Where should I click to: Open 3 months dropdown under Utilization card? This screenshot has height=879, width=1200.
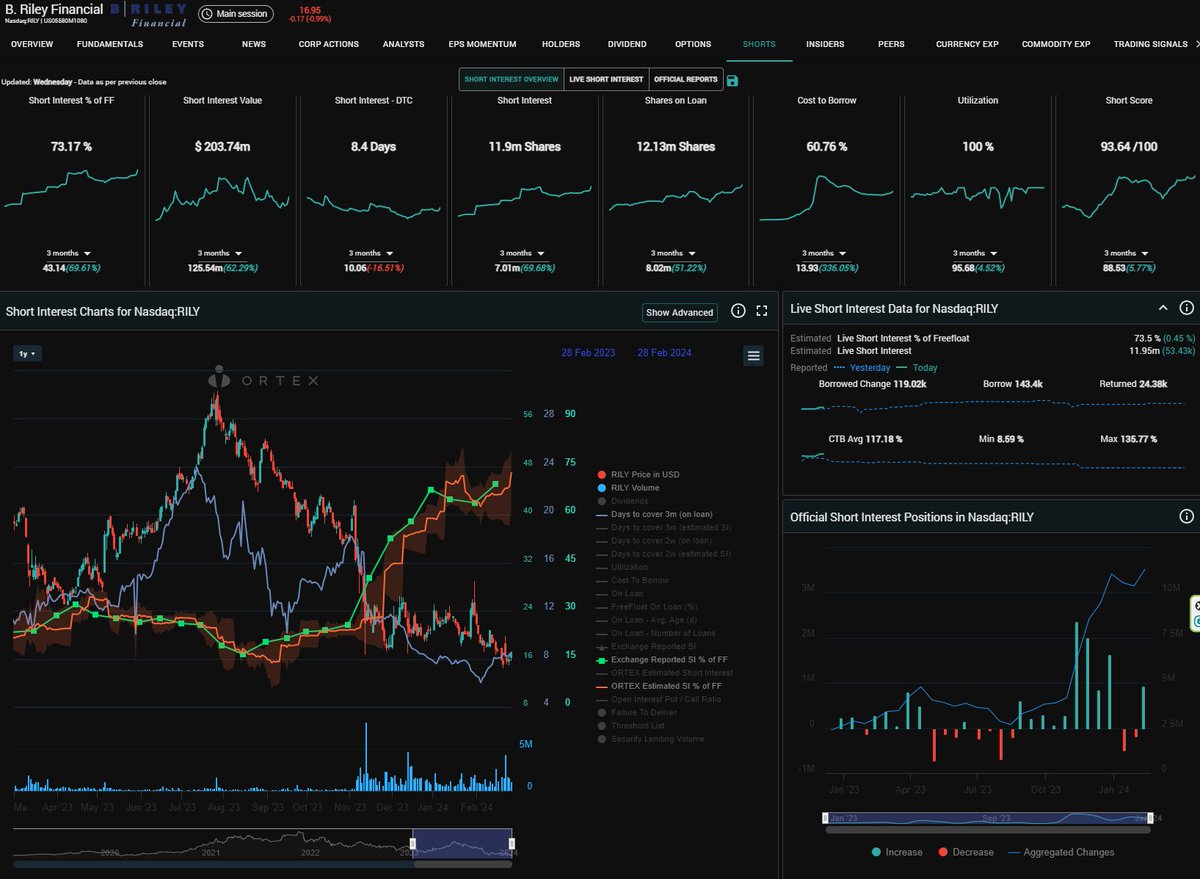tap(977, 254)
